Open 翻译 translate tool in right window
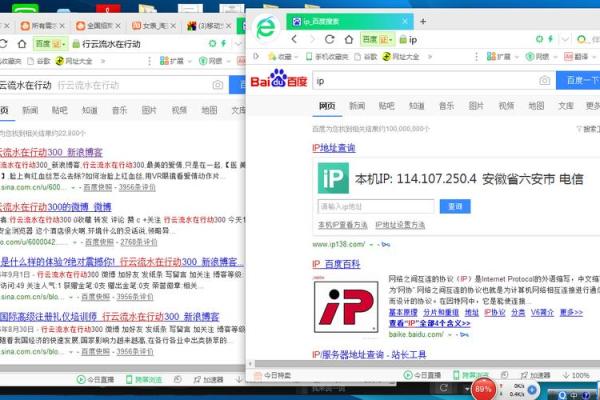Viewport: 600px width, 400px height. click(580, 57)
